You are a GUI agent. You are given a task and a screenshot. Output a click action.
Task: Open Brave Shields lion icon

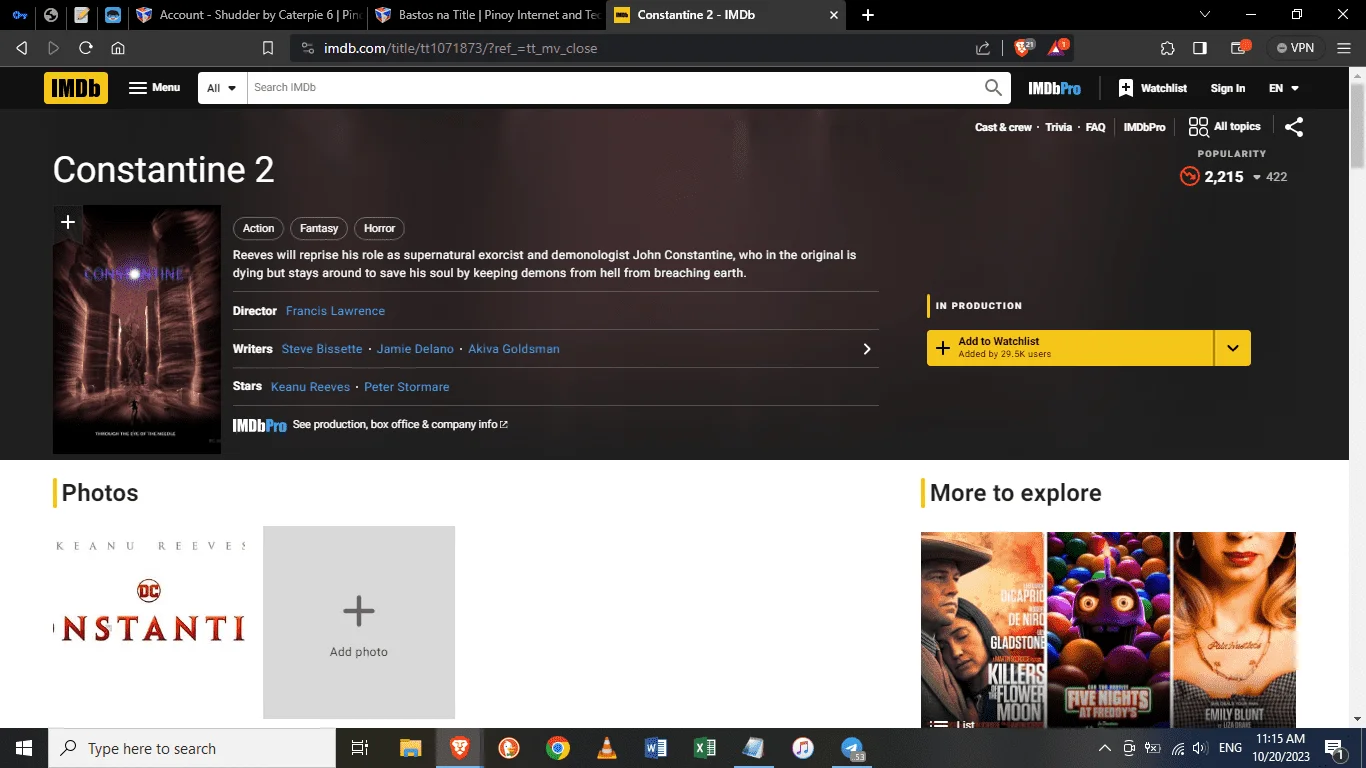tap(1023, 48)
